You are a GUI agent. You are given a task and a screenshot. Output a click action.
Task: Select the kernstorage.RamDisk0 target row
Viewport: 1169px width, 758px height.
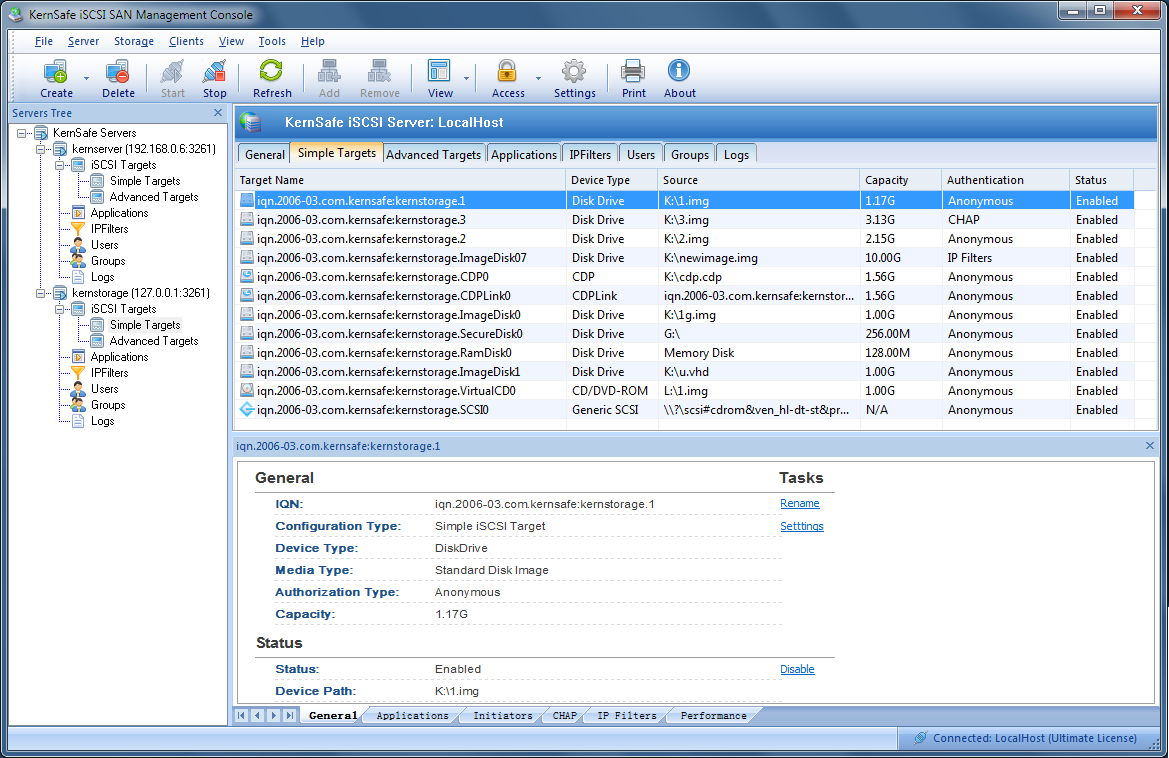(686, 353)
